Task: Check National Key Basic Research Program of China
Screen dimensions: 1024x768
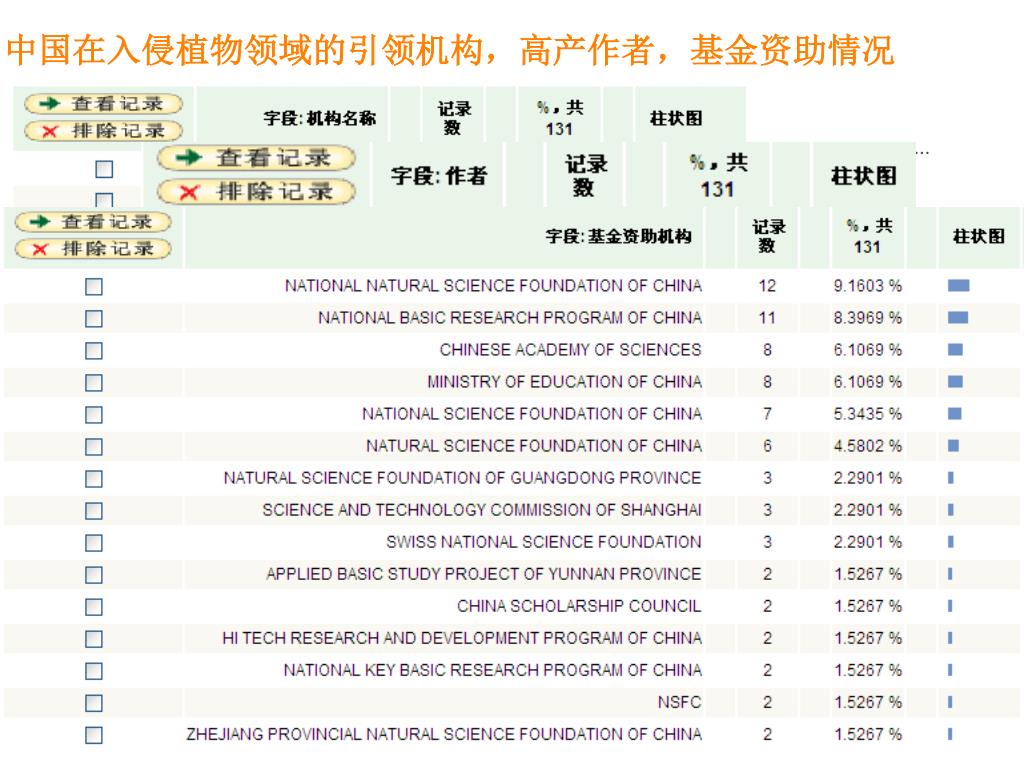Action: click(x=94, y=670)
